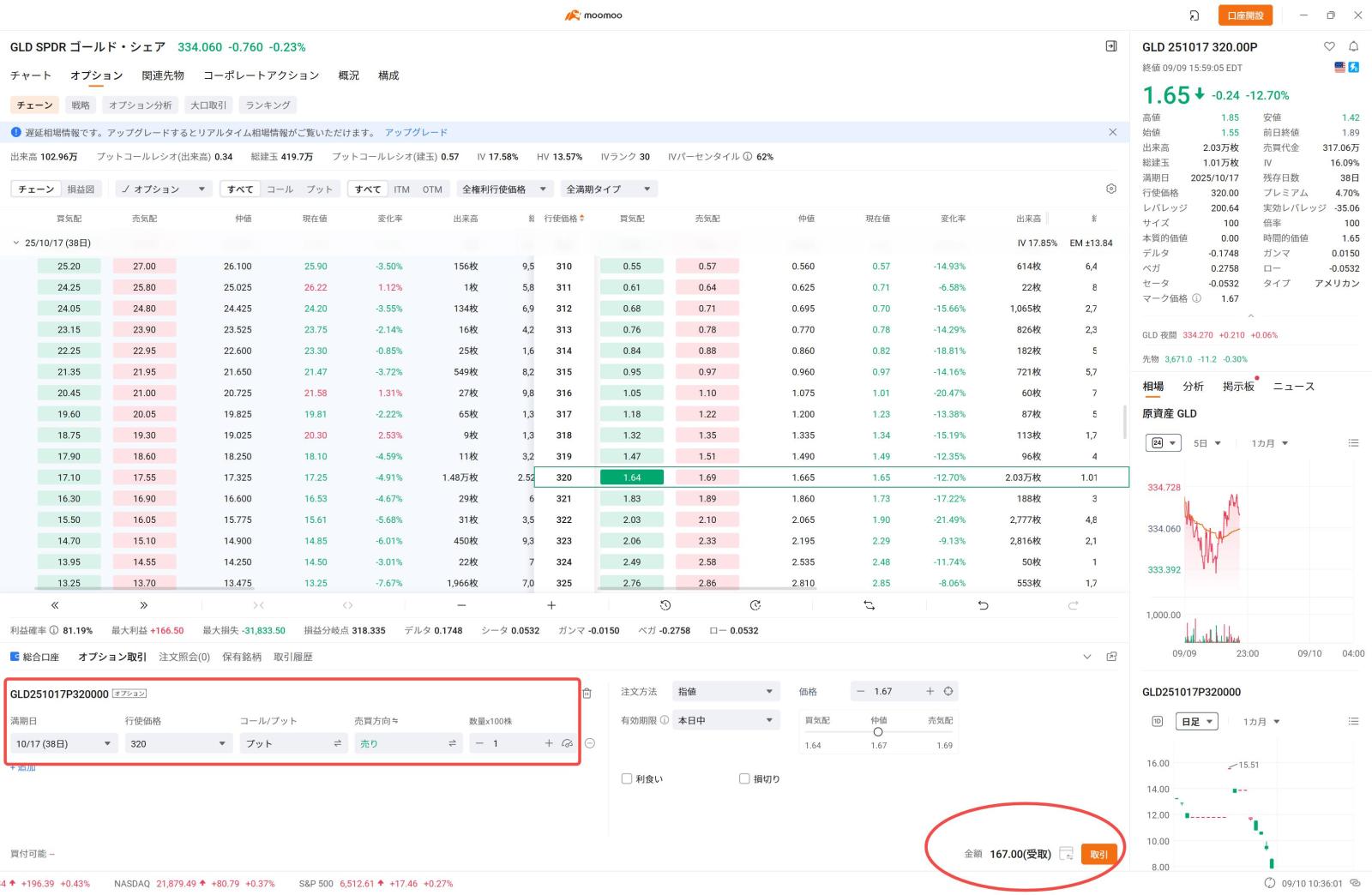Click the info icon beside IVパーセンタイル

748,157
